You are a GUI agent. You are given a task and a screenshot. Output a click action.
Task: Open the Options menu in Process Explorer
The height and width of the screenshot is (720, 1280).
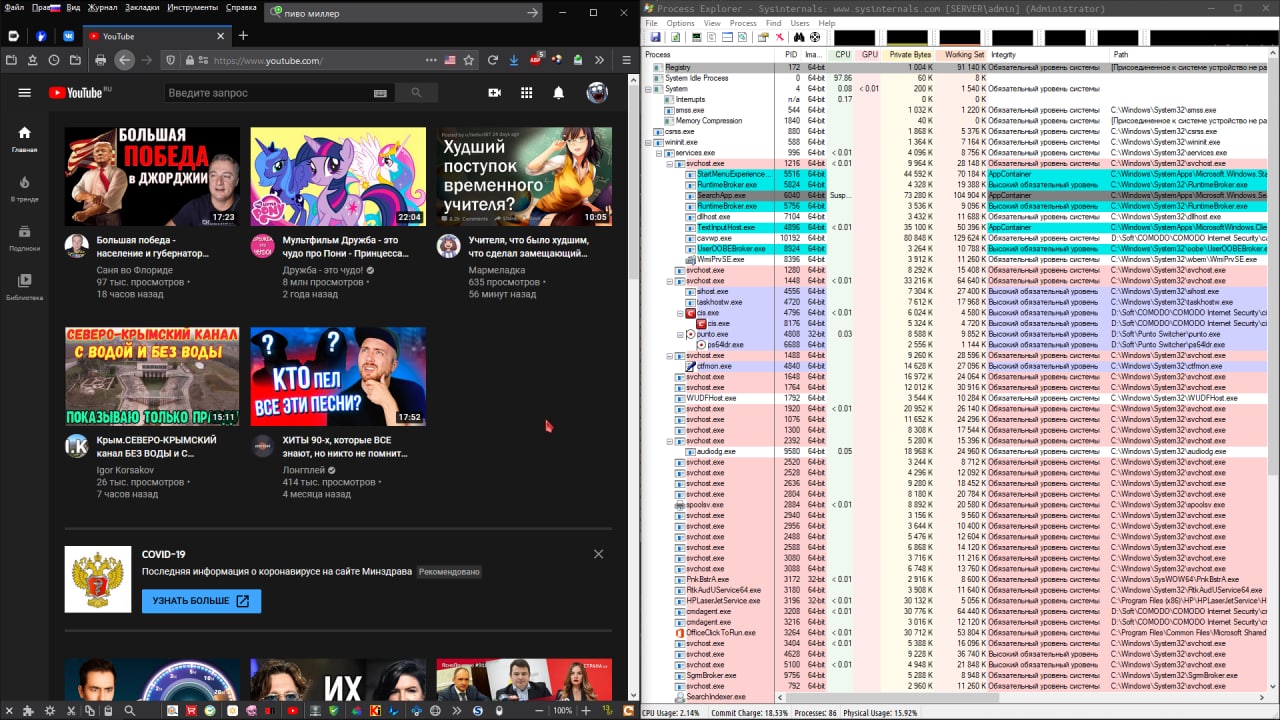tap(681, 23)
